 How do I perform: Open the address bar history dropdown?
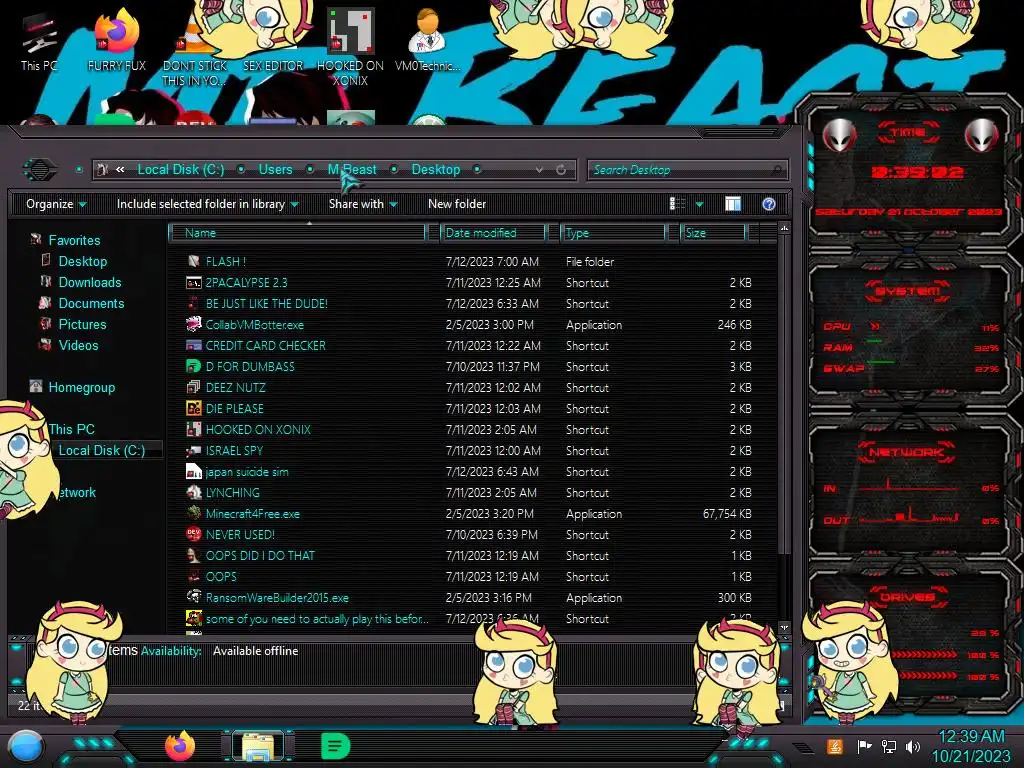tap(539, 170)
